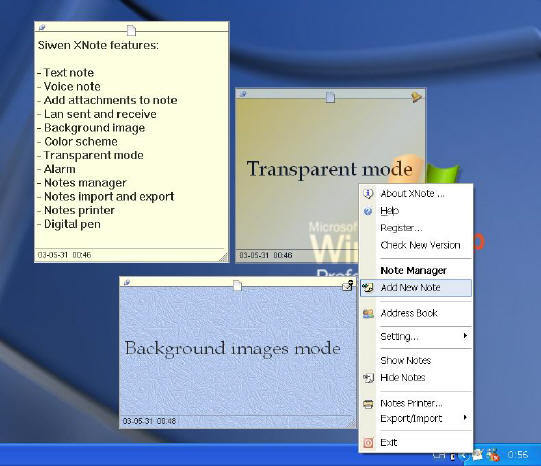541x466 pixels.
Task: Click resize grip of the features note
Action: tap(224, 257)
